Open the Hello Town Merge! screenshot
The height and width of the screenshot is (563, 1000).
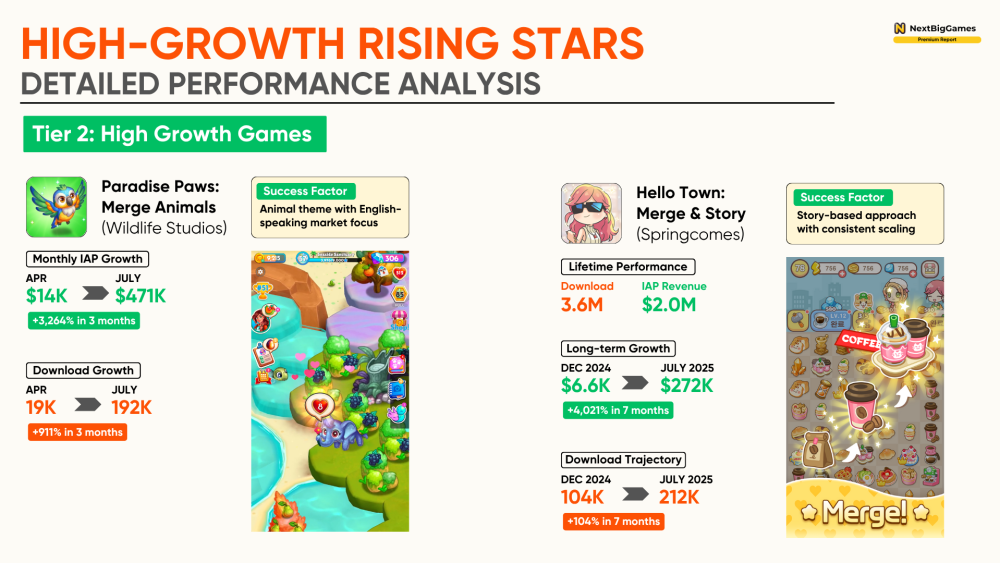point(865,397)
